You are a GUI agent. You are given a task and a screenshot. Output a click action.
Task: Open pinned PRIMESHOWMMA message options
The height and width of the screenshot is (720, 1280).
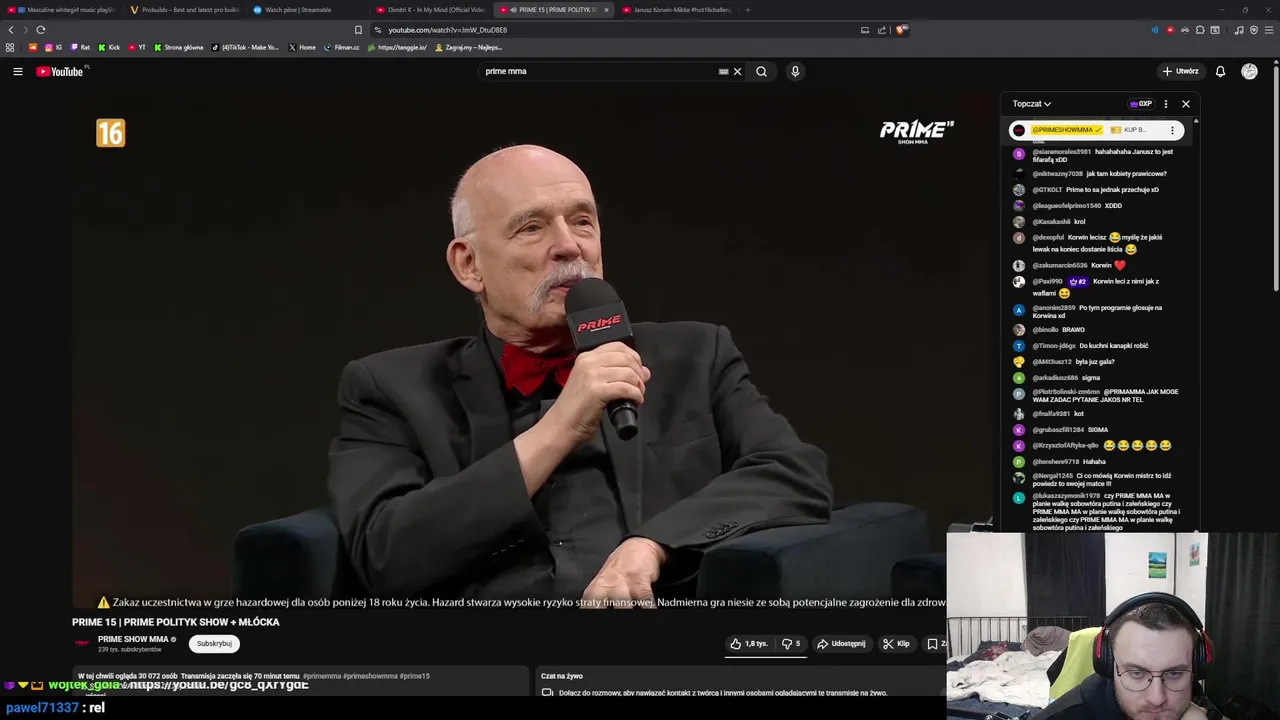pyautogui.click(x=1172, y=130)
